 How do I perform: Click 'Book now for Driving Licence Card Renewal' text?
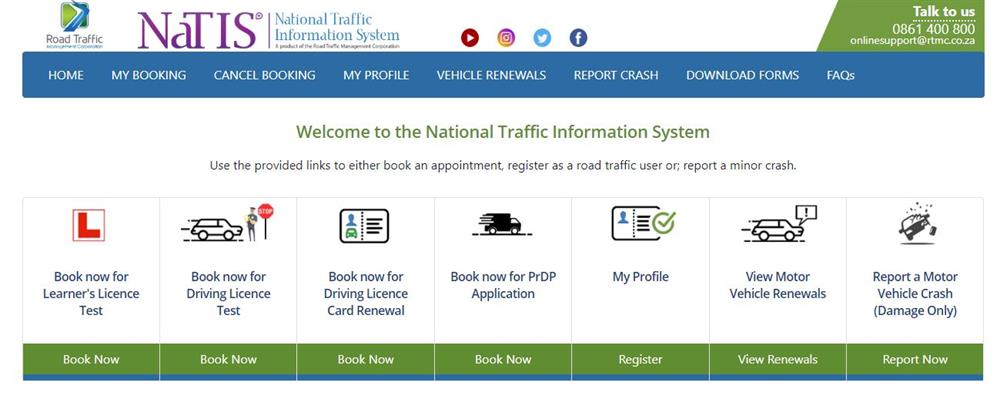(x=365, y=294)
